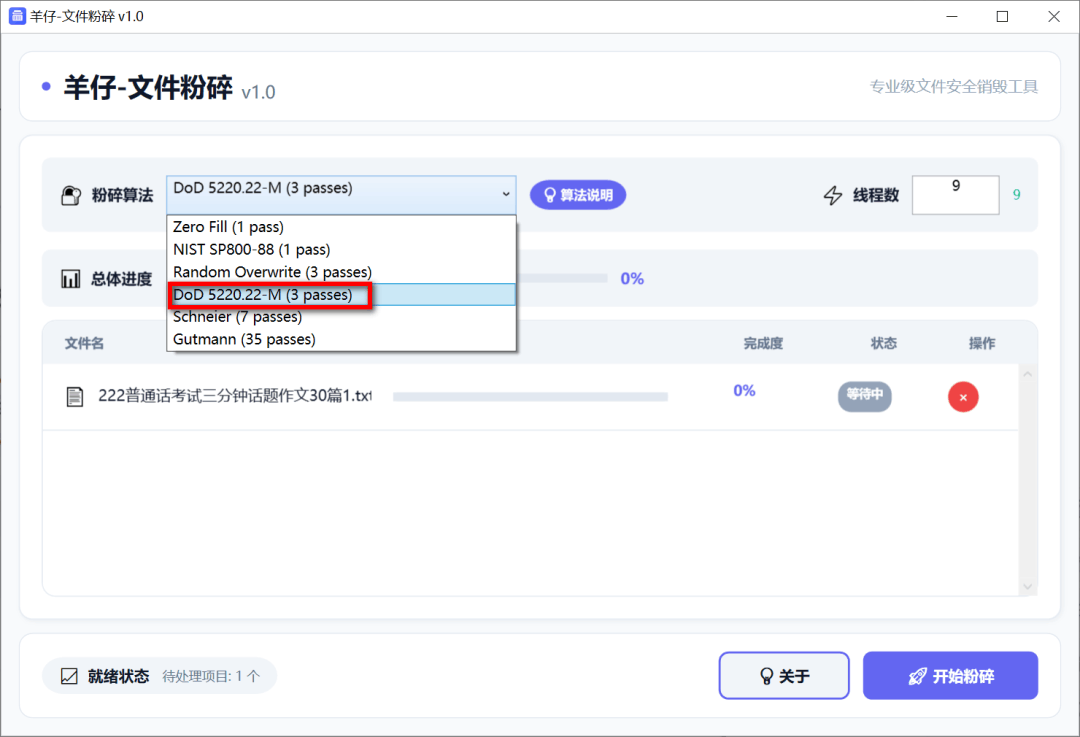1080x737 pixels.
Task: Click the rocket icon on 开始粉碎
Action: tap(916, 677)
